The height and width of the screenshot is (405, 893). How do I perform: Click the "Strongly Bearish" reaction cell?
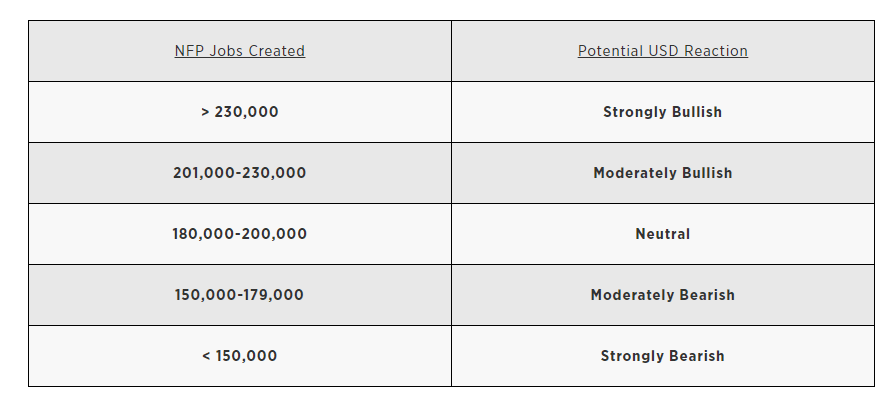click(662, 356)
